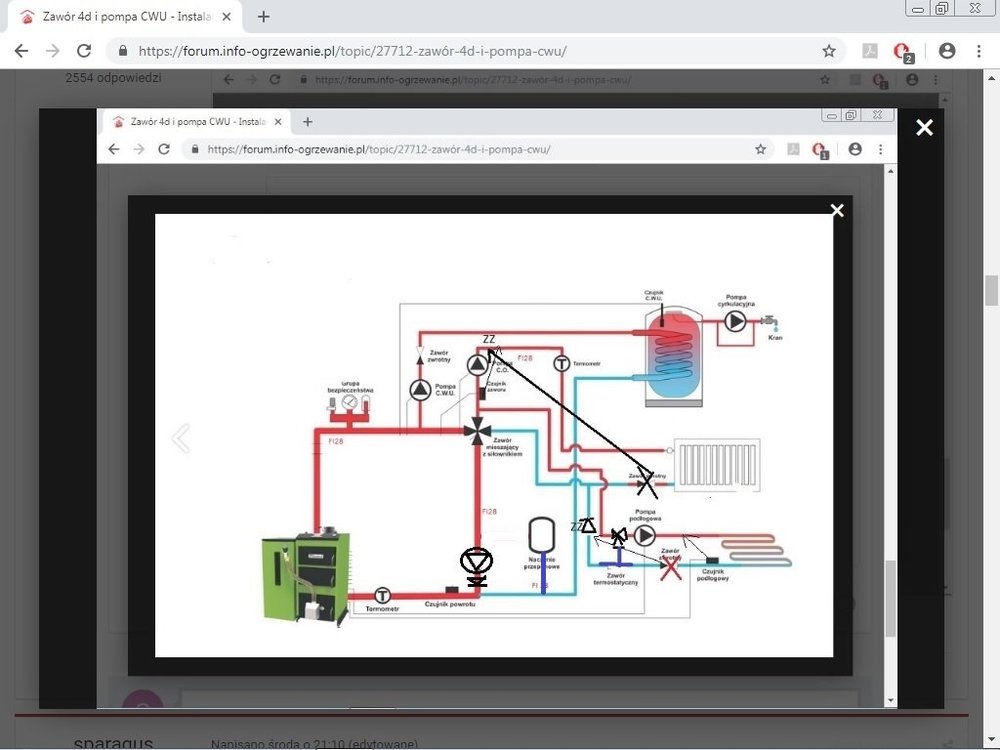Screen dimensions: 1000x750
Task: Open the Chrome profile avatar menu
Action: point(946,51)
